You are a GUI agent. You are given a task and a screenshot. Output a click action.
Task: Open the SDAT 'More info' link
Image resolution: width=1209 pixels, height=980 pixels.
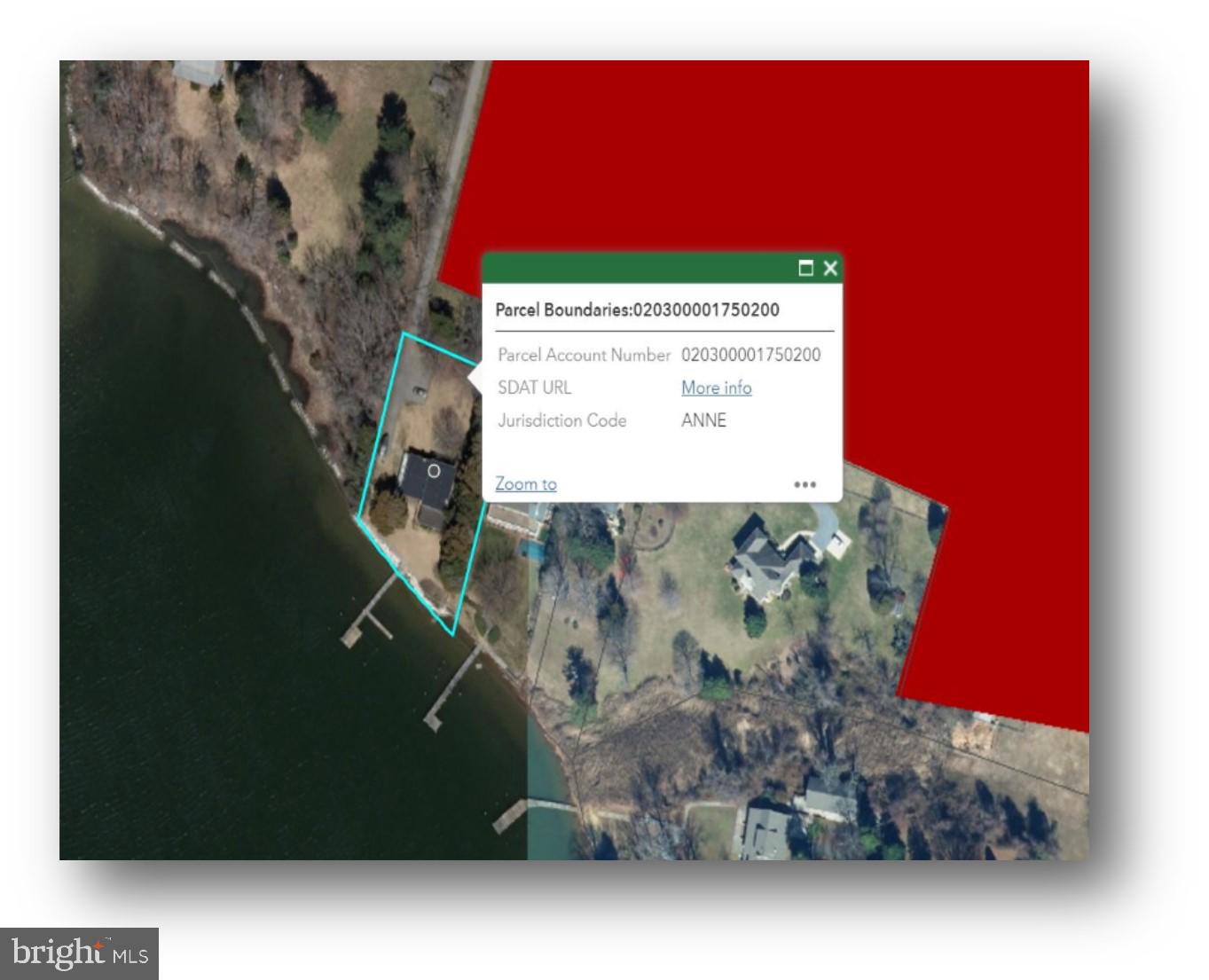coord(716,388)
